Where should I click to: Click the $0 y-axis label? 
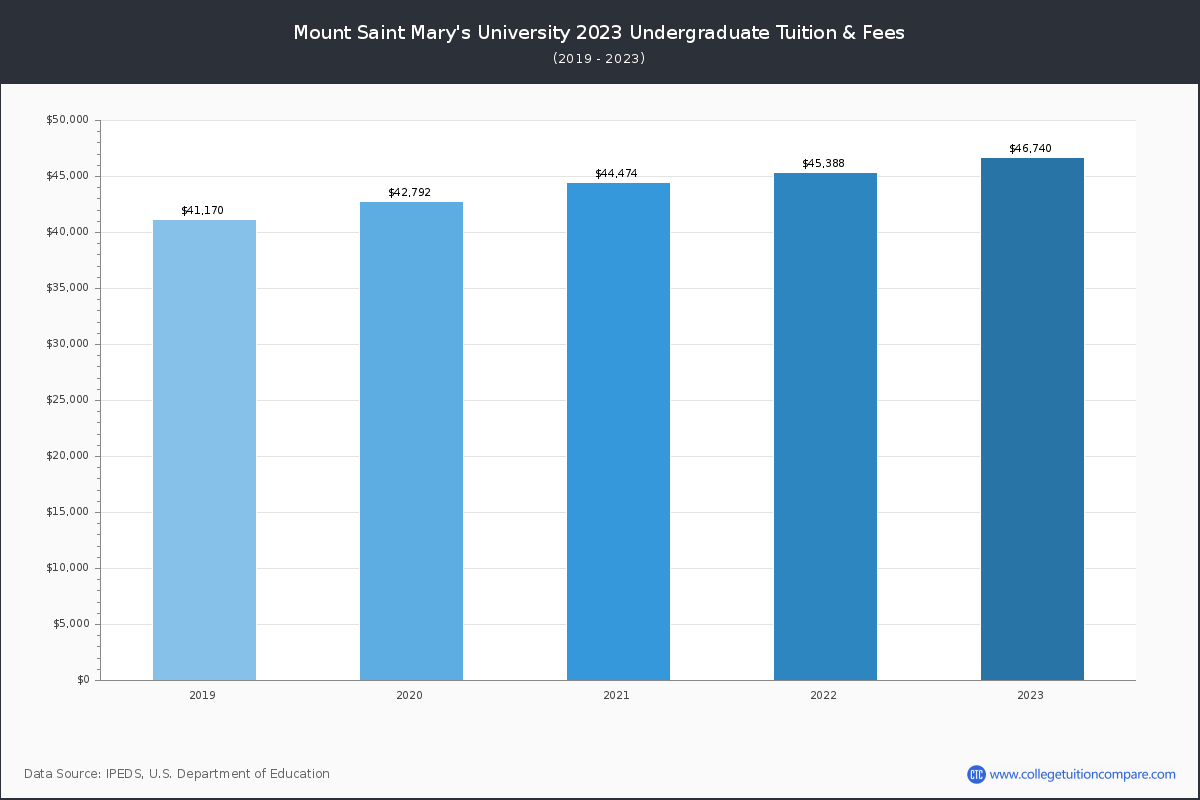(x=83, y=680)
